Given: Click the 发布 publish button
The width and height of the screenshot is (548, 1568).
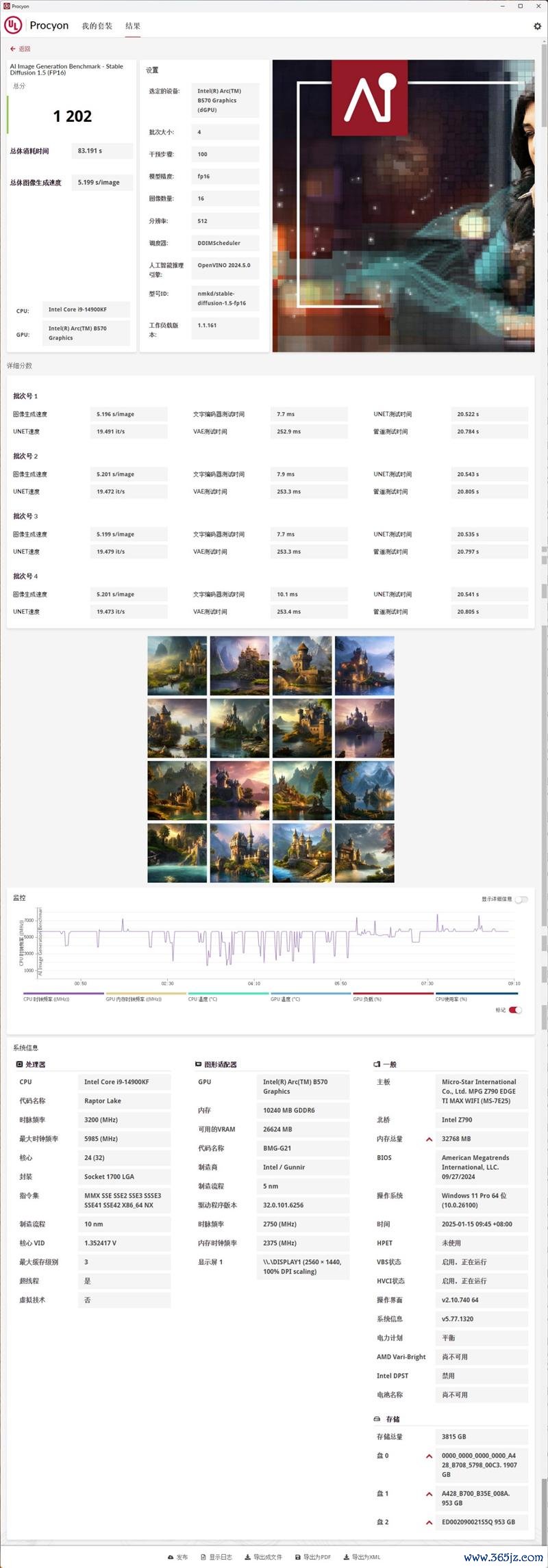Looking at the screenshot, I should 177,1557.
